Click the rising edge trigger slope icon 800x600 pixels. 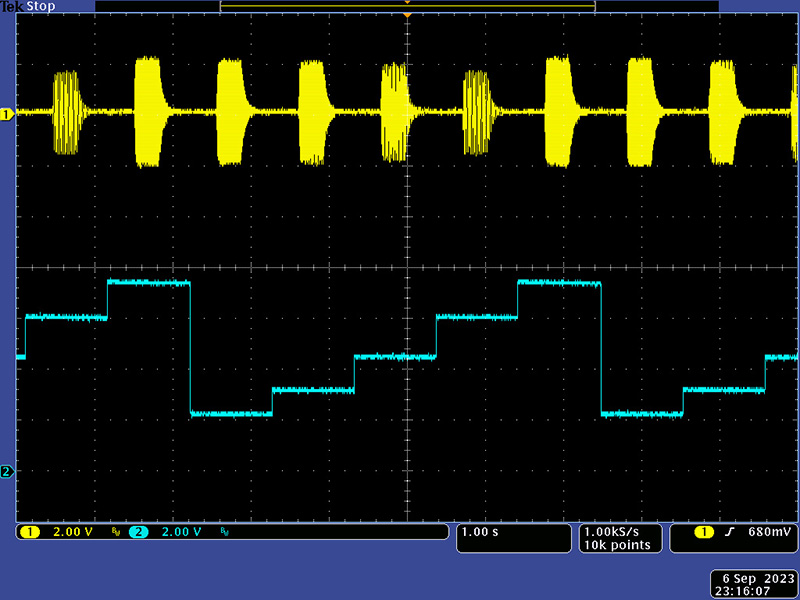coord(729,532)
